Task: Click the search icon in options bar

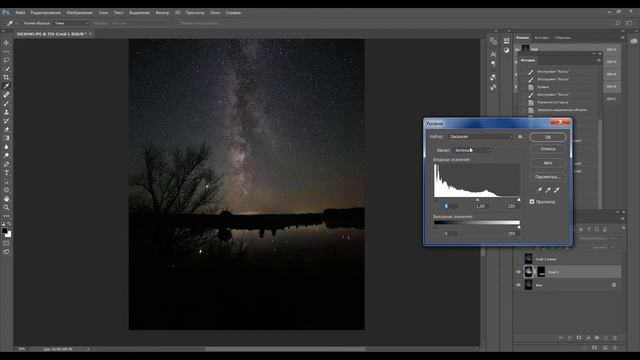Action: coord(618,23)
